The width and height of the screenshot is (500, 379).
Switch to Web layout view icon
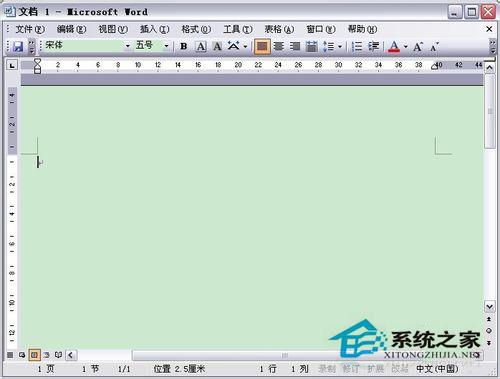(x=22, y=355)
